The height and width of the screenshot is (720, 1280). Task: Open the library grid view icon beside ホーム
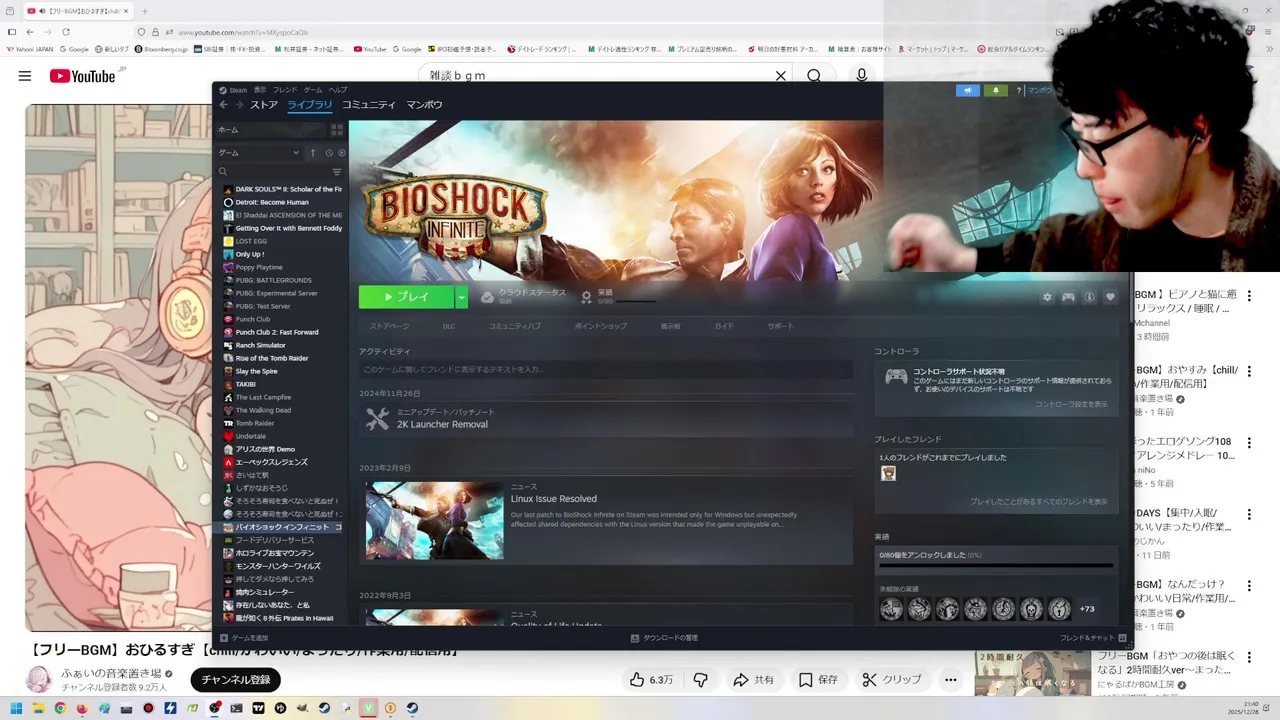(337, 130)
